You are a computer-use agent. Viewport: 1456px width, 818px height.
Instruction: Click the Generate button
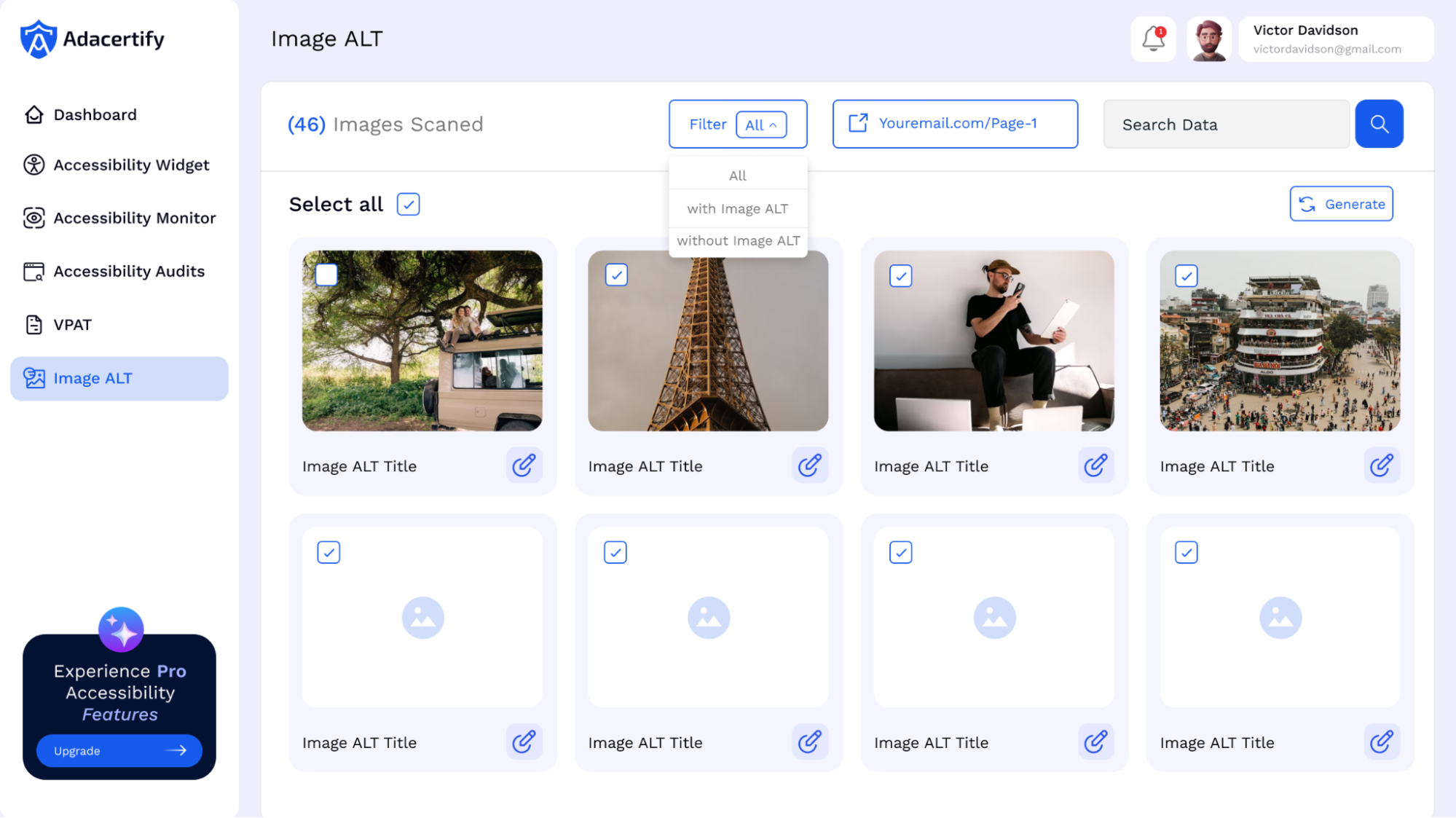click(1341, 204)
